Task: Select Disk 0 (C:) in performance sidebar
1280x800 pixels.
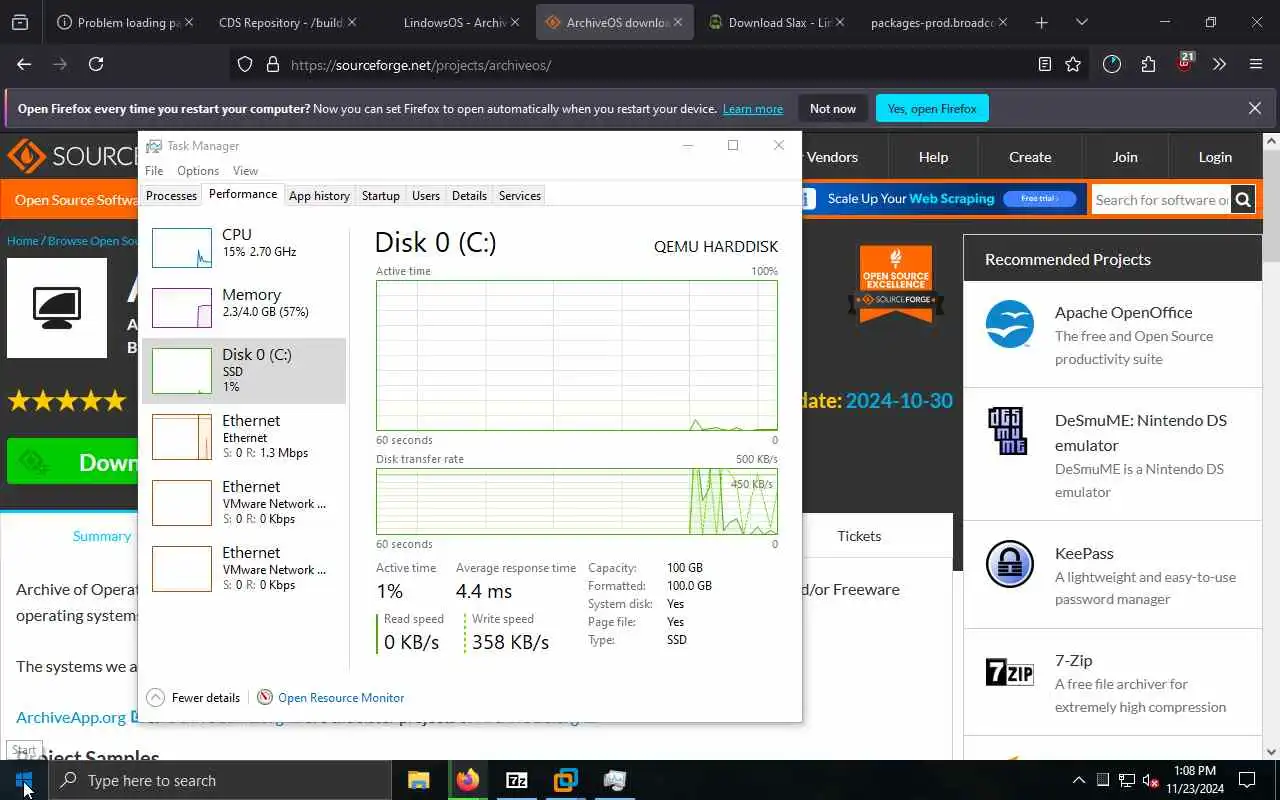Action: (244, 370)
